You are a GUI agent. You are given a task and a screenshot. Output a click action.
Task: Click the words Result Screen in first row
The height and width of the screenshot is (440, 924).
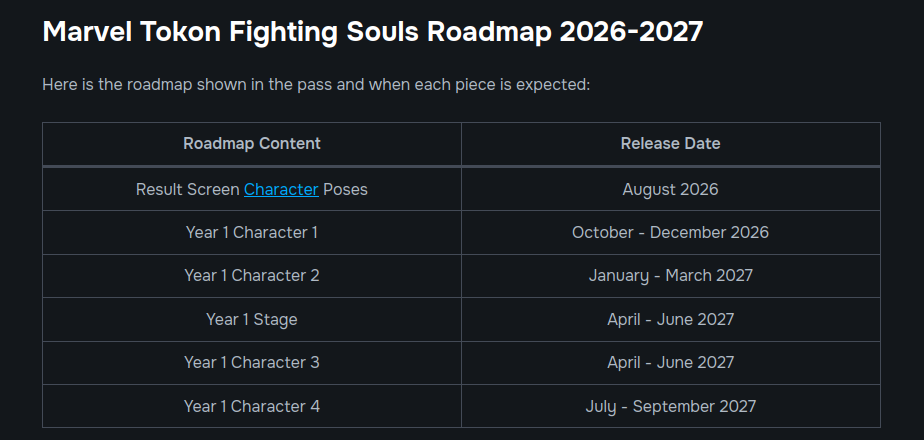click(187, 189)
